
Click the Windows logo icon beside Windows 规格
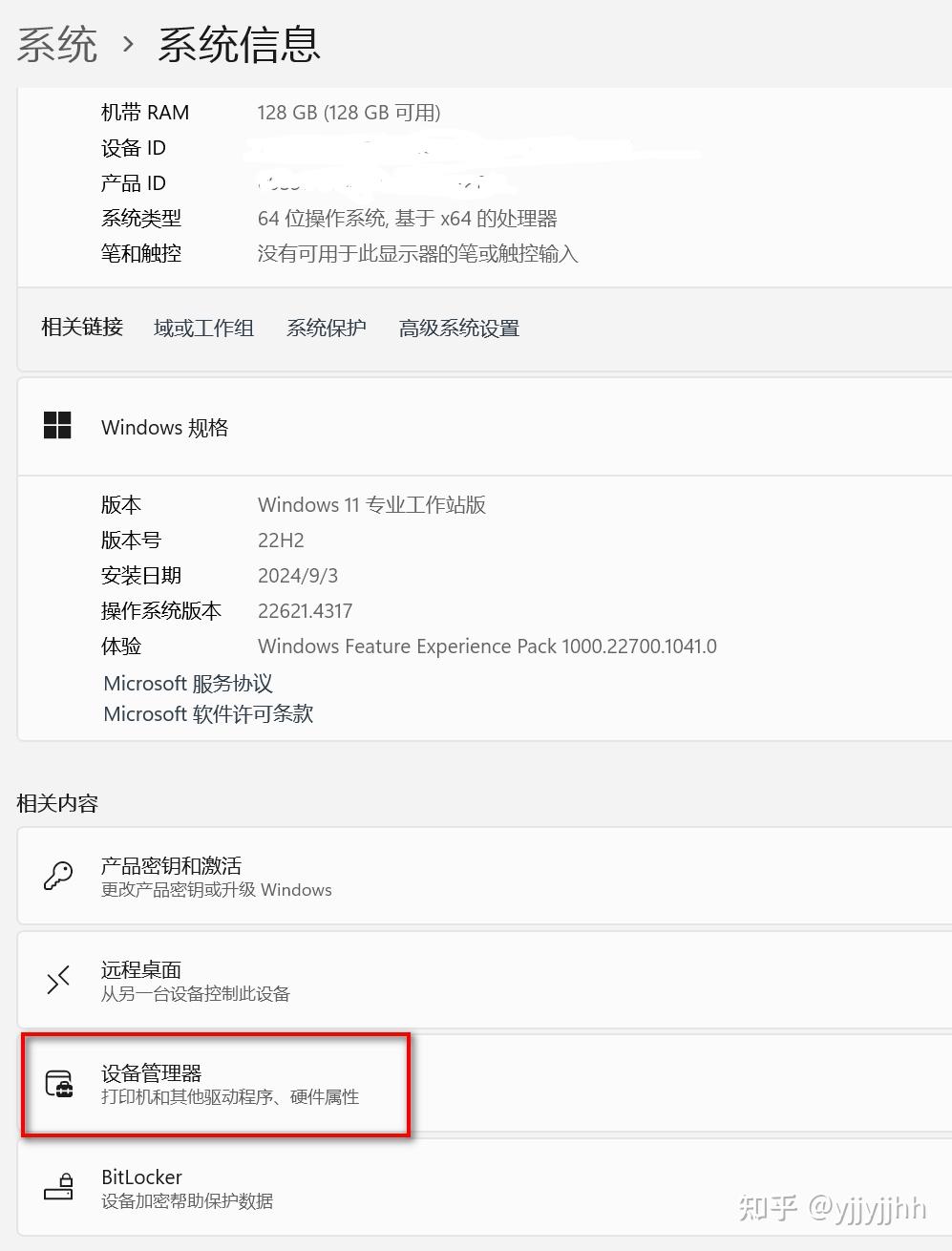[x=57, y=426]
